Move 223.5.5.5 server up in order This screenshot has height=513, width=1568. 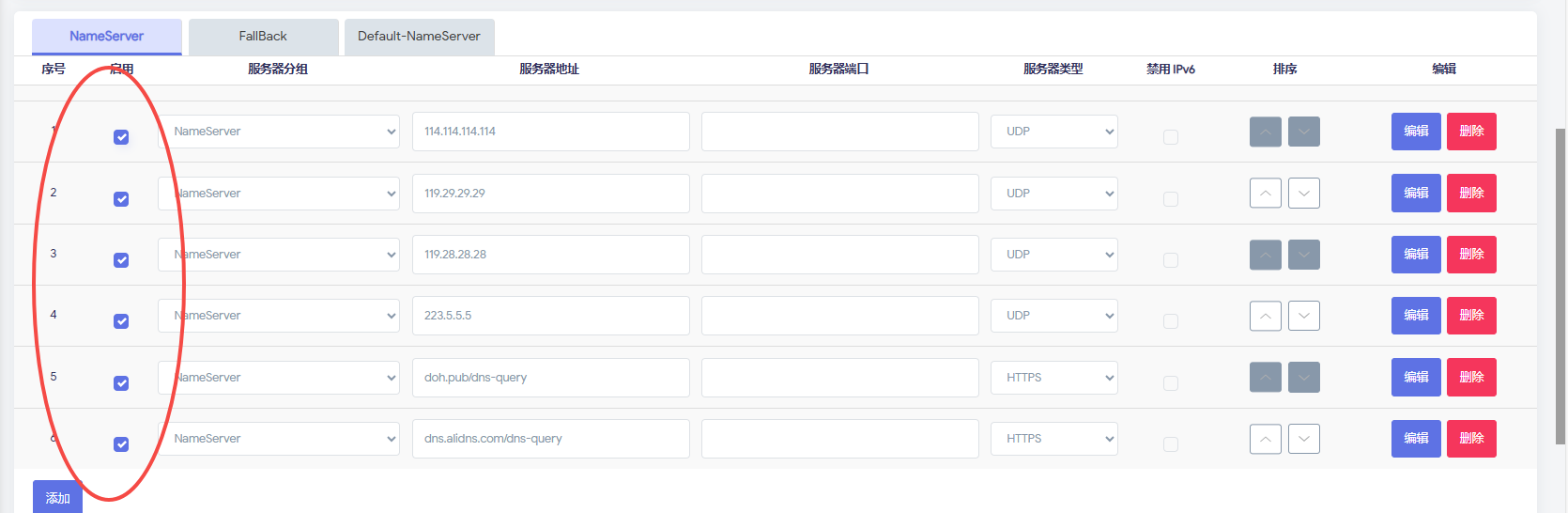(x=1265, y=316)
